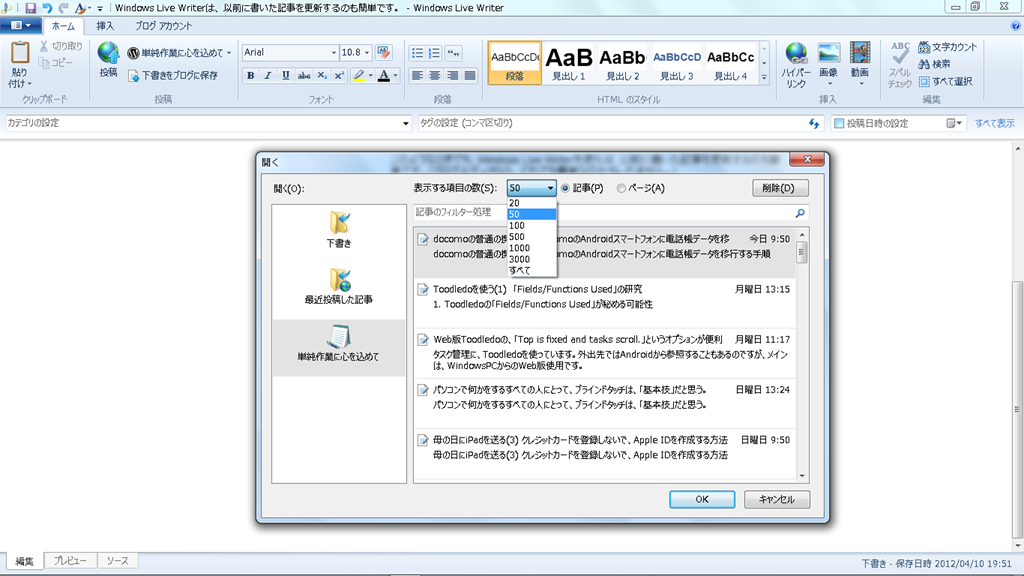This screenshot has height=576, width=1024.
Task: Align text right
Action: pos(452,76)
